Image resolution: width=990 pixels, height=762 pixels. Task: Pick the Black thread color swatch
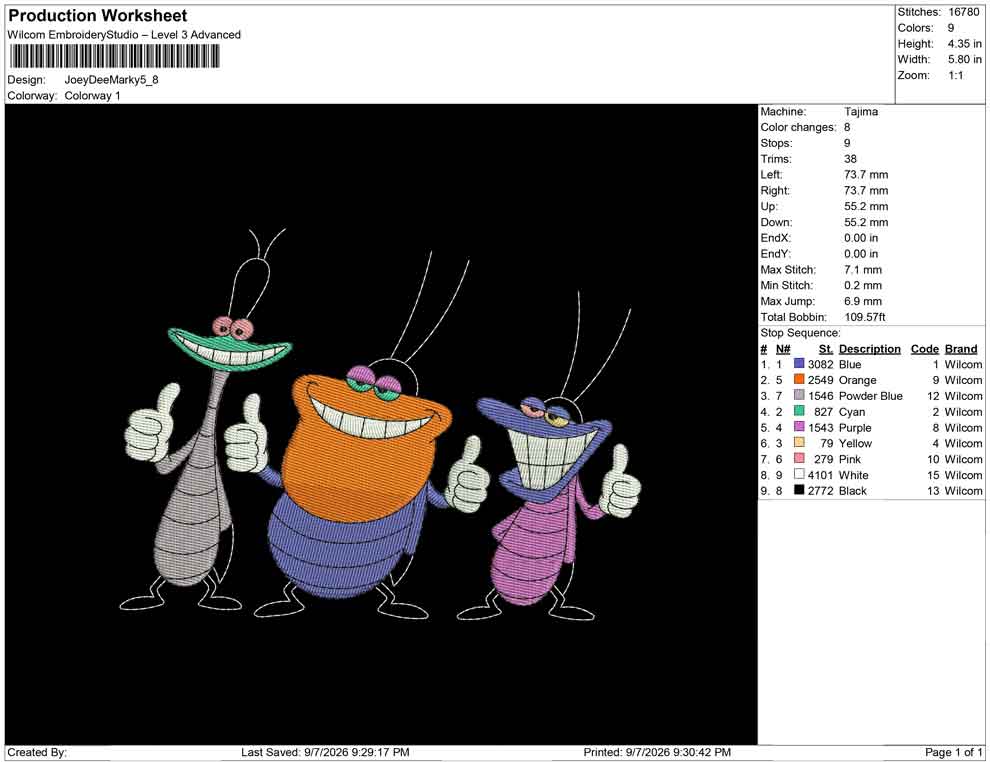point(799,490)
